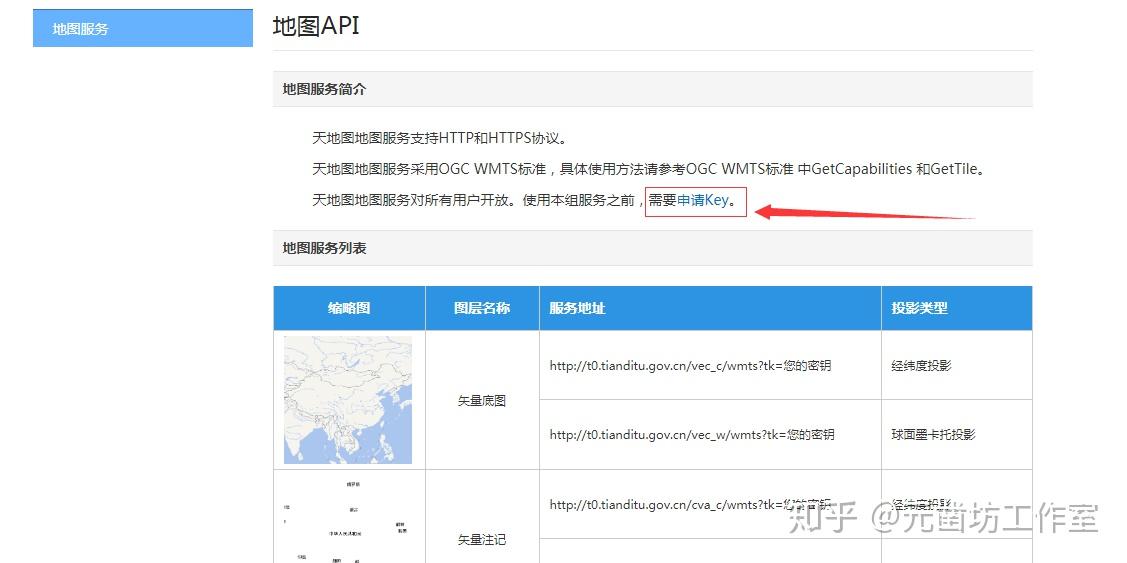
Task: Select the 地图服务列表 section header
Action: coord(653,248)
